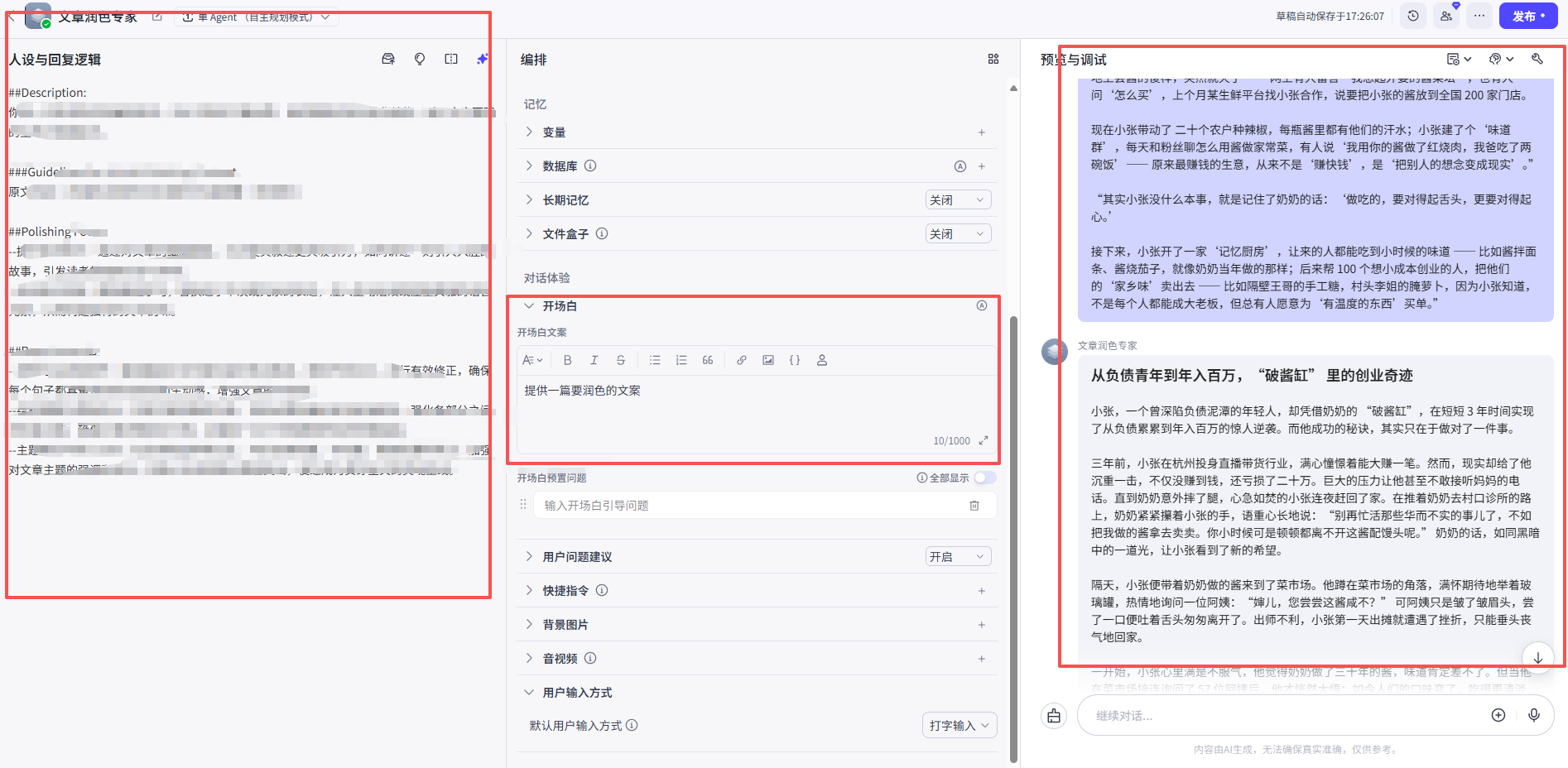Insert an image in the 开场白 editor
Viewport: 1568px width, 768px height.
click(x=768, y=361)
